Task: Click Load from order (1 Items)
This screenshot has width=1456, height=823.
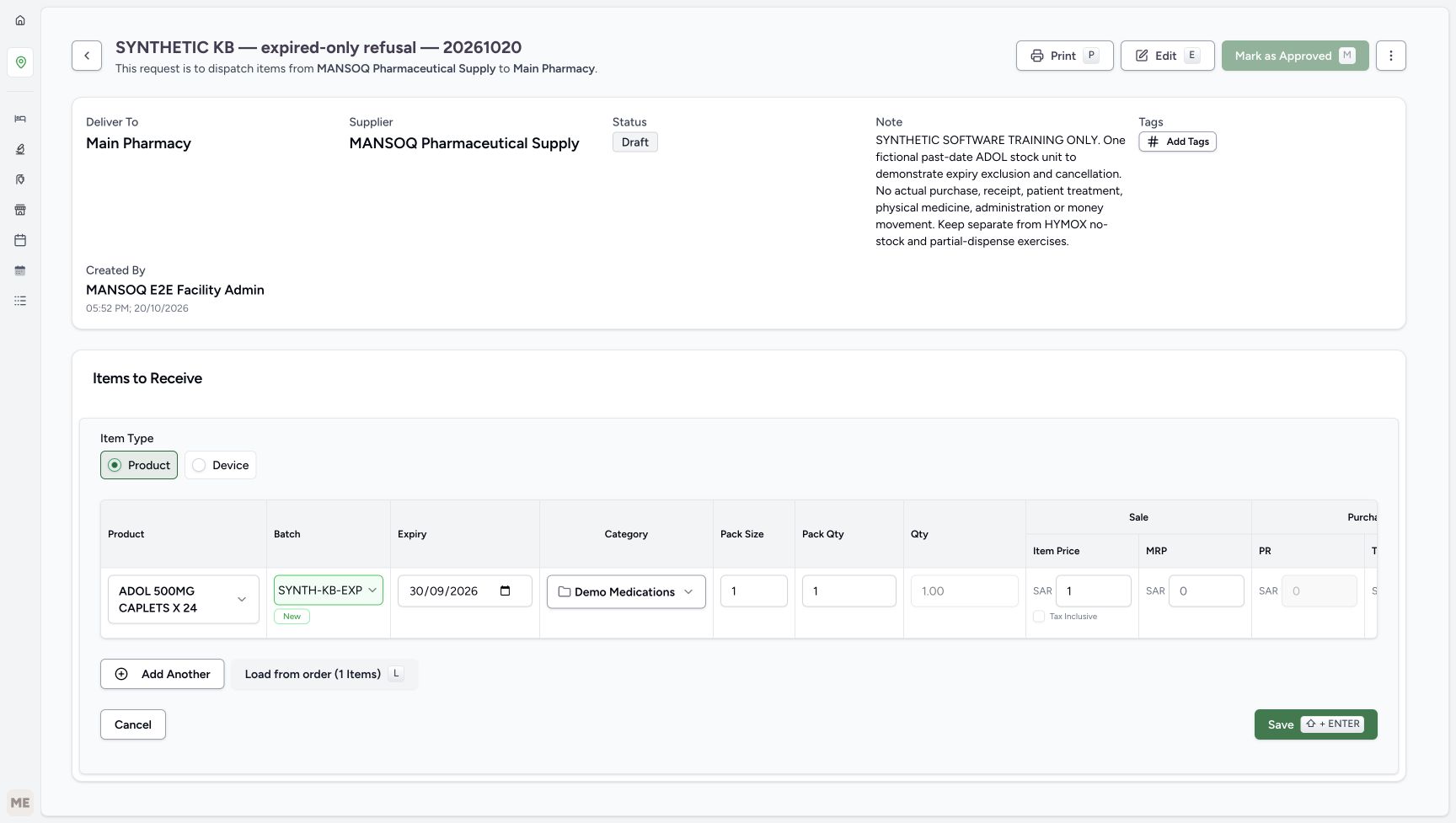Action: 324,674
